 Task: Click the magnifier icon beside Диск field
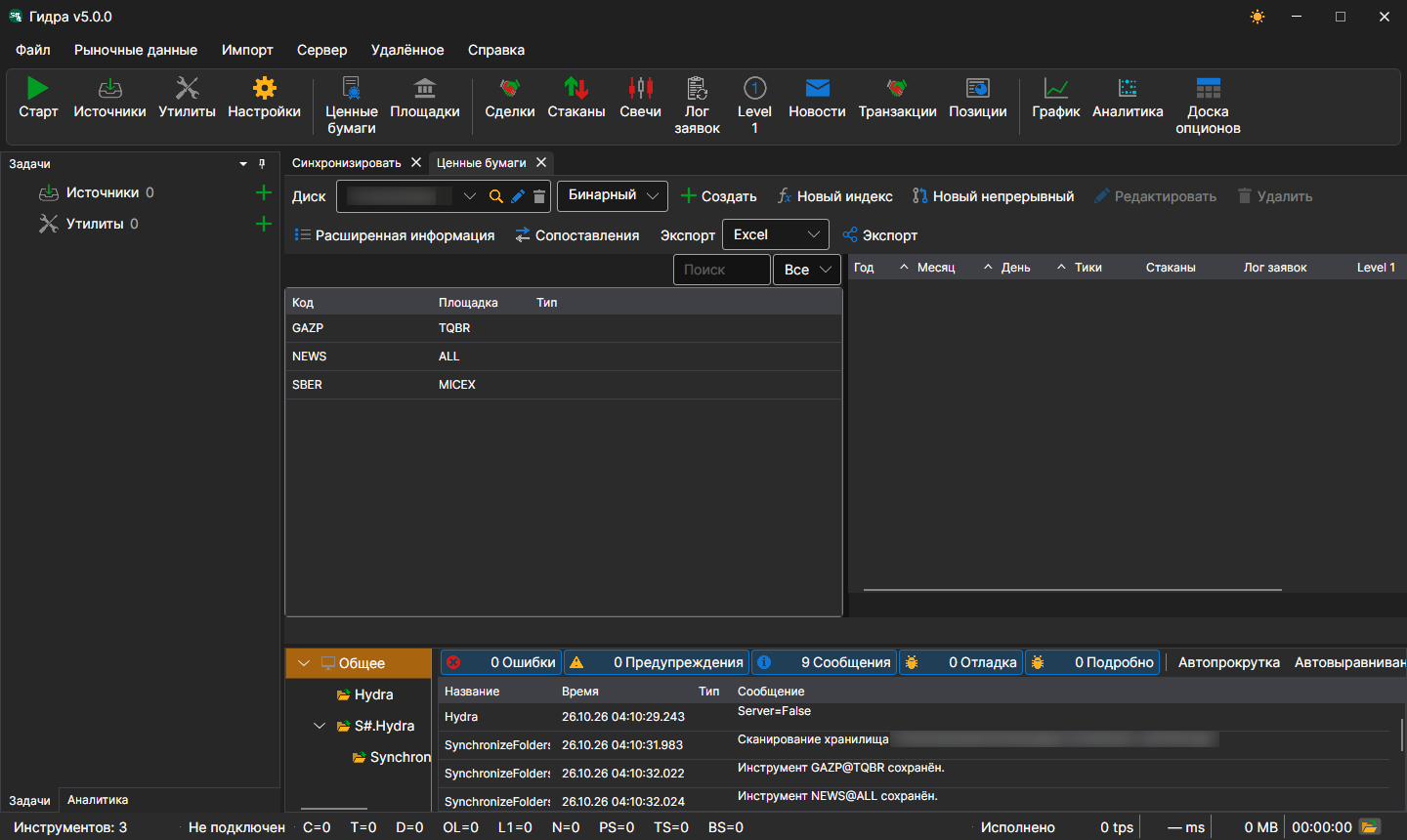[x=496, y=196]
